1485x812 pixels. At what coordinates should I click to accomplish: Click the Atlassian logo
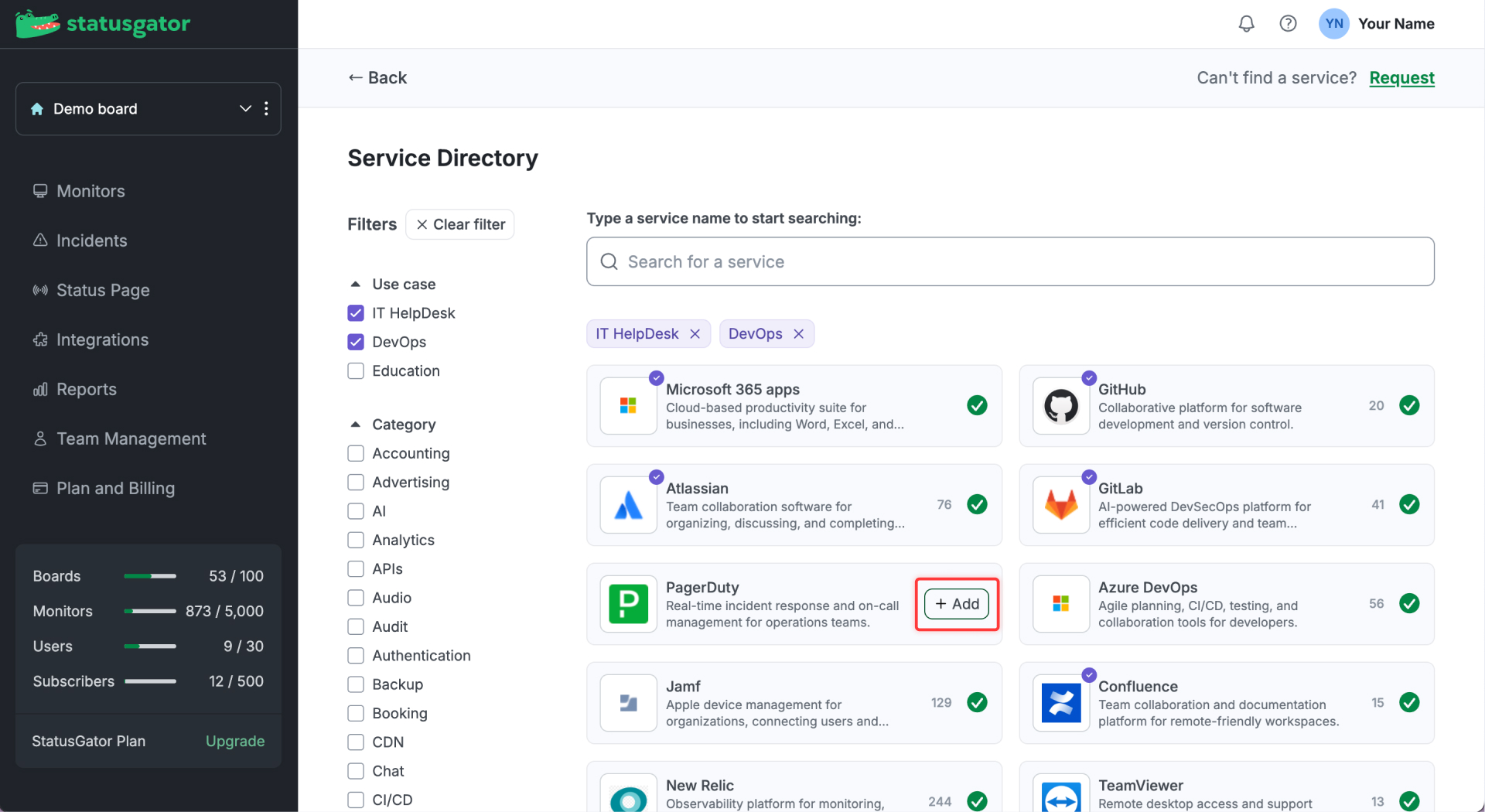coord(628,505)
